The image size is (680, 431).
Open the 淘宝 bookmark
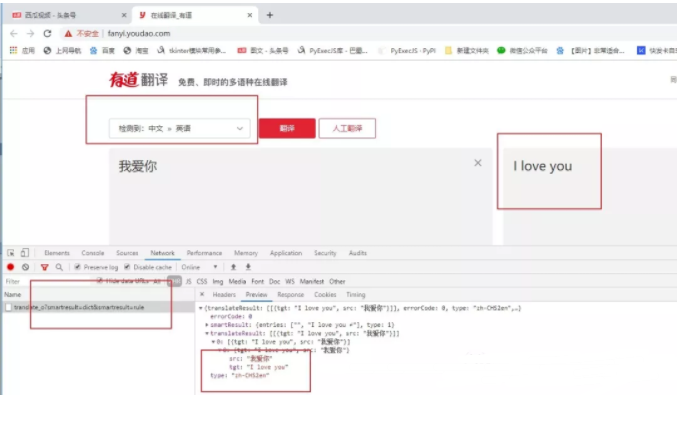[x=136, y=51]
